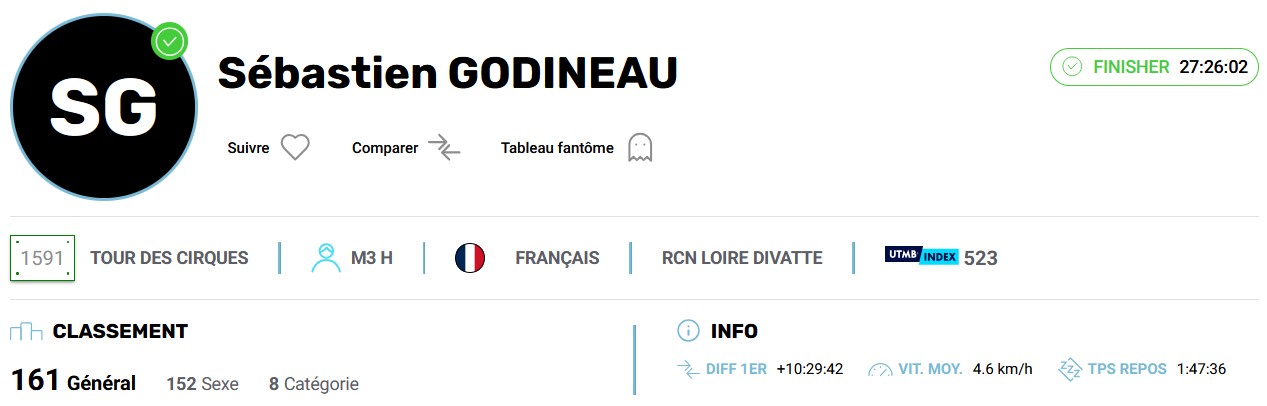Open the ghost table icon
This screenshot has height=406, width=1267.
coord(639,148)
